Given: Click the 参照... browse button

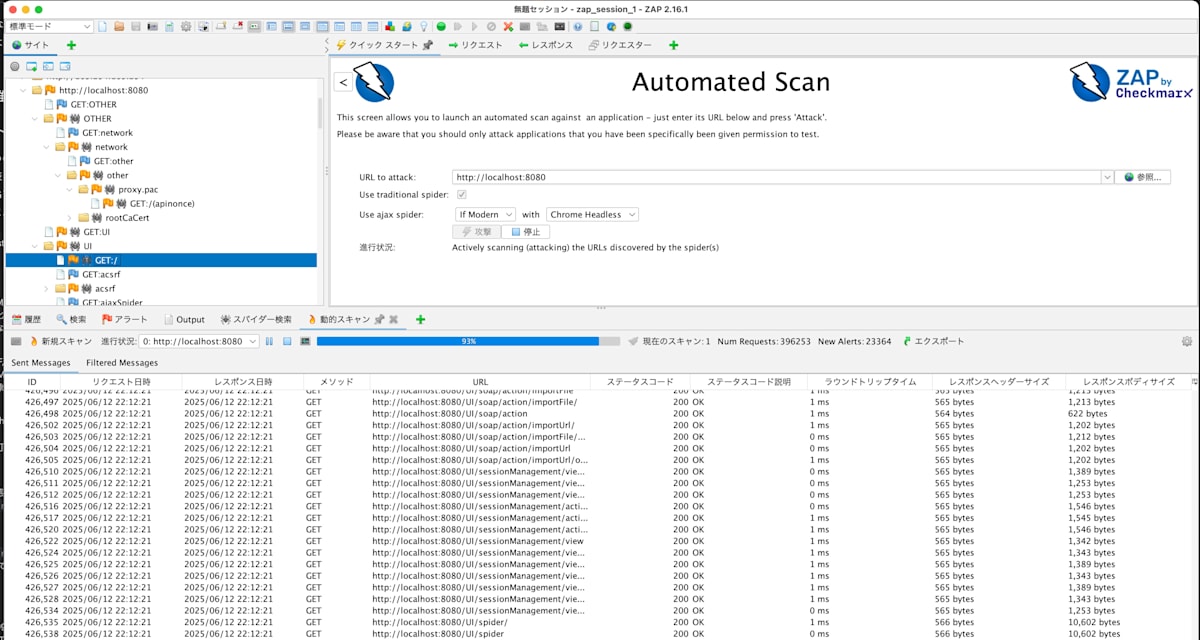Looking at the screenshot, I should 1143,177.
